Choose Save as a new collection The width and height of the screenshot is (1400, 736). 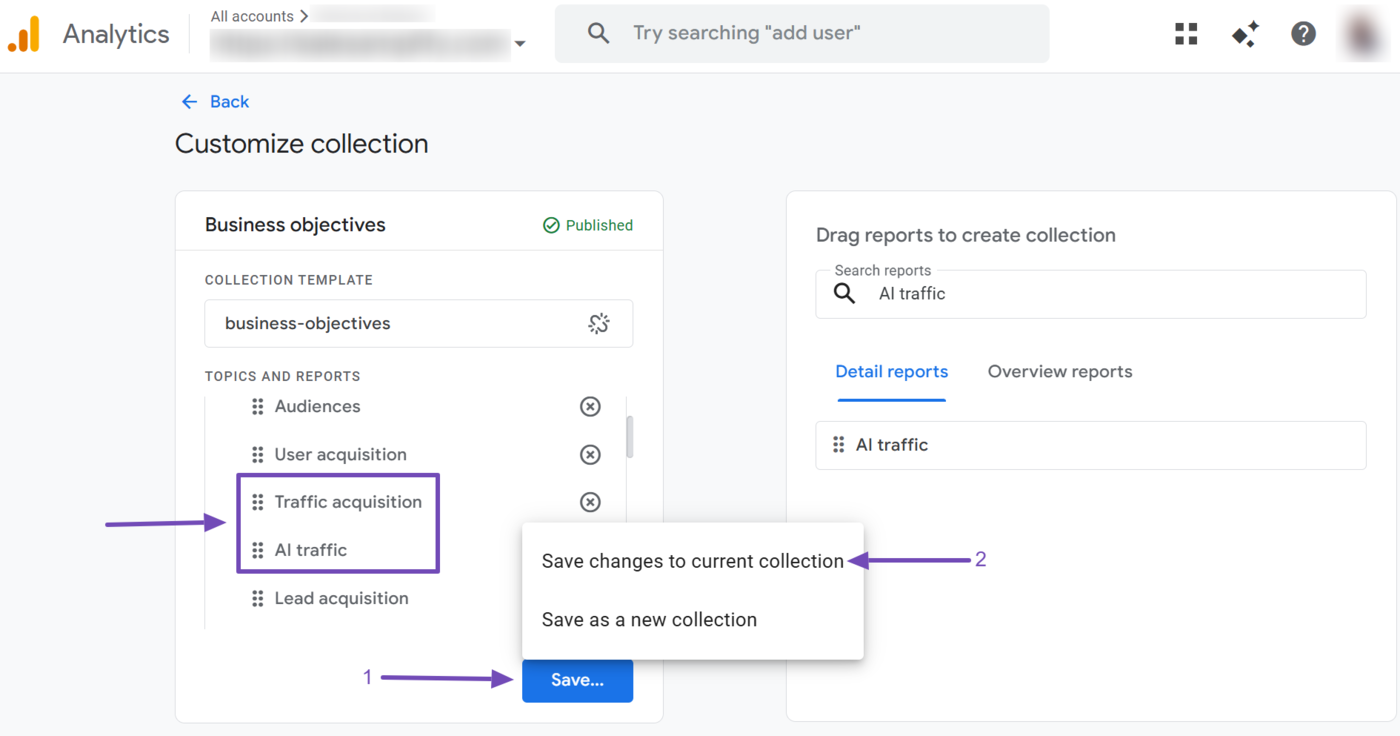[x=648, y=619]
